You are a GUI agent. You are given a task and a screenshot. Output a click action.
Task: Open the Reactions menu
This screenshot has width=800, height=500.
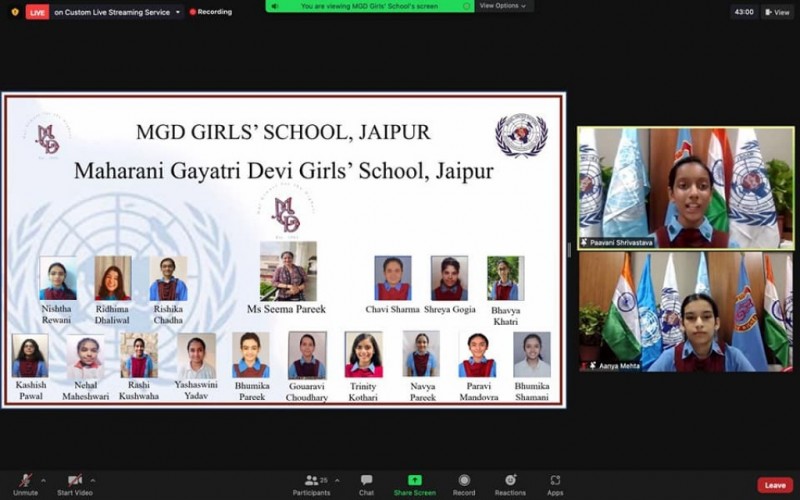point(510,485)
